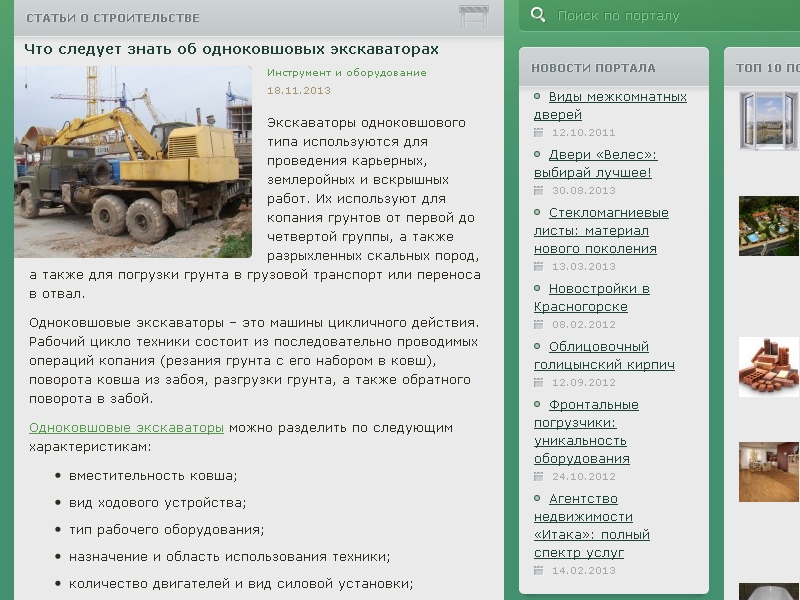Click list item 'назначение и область использования техники;'

230,557
